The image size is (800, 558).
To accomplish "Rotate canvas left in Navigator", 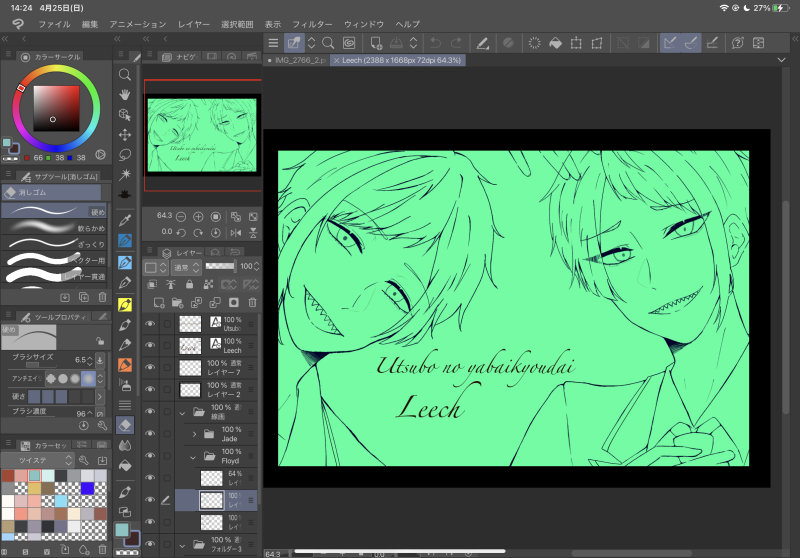I will [x=181, y=233].
